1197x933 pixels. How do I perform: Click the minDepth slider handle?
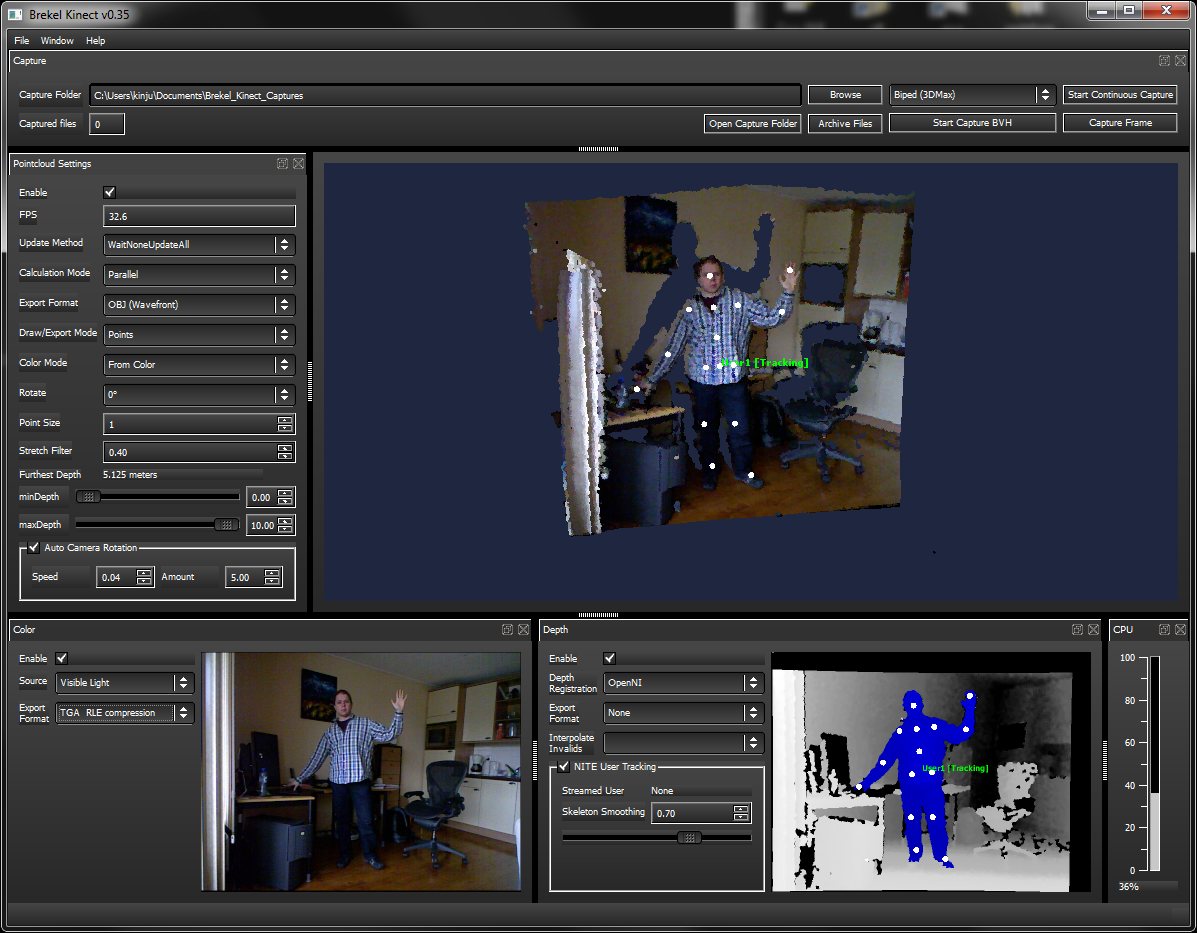click(x=89, y=497)
